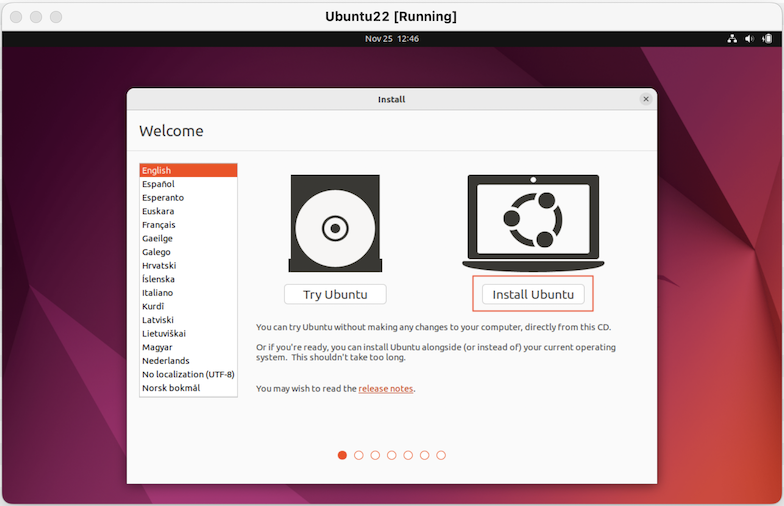
Task: Click the Try Ubuntu button
Action: [x=335, y=294]
